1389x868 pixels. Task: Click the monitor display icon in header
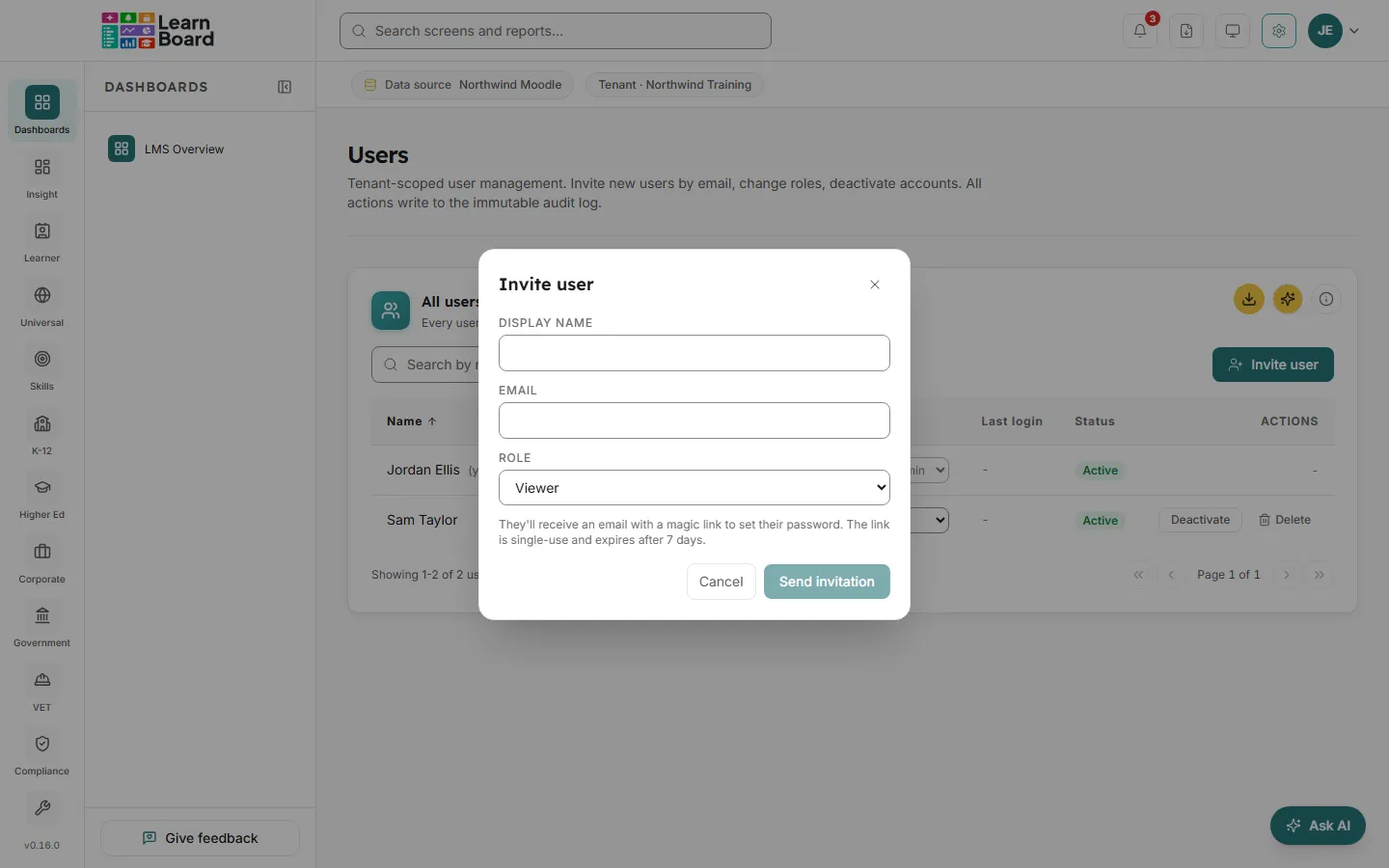1233,31
